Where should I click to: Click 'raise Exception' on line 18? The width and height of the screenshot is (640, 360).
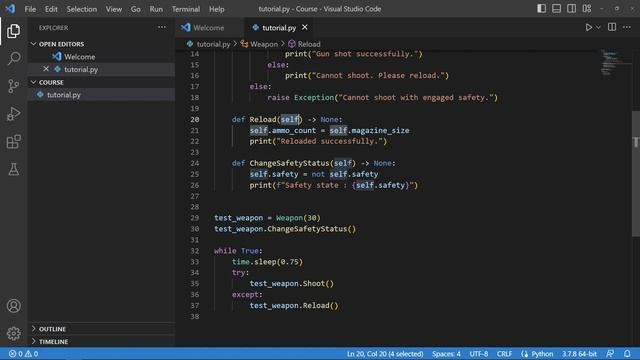[300, 98]
